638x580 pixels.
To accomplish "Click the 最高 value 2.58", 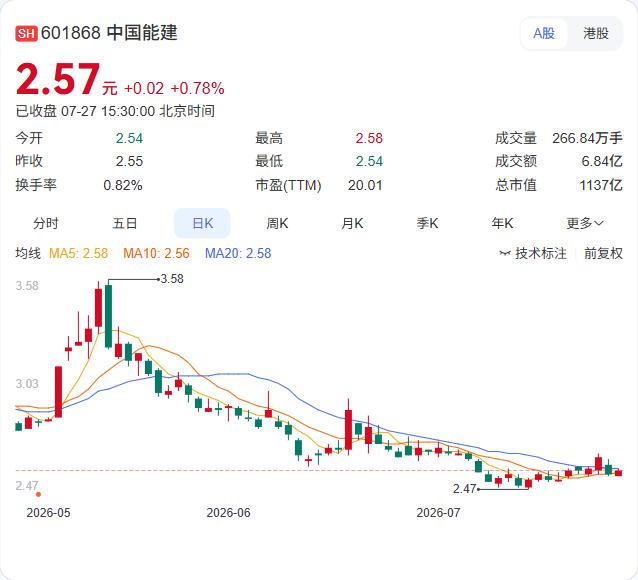I will [x=369, y=138].
